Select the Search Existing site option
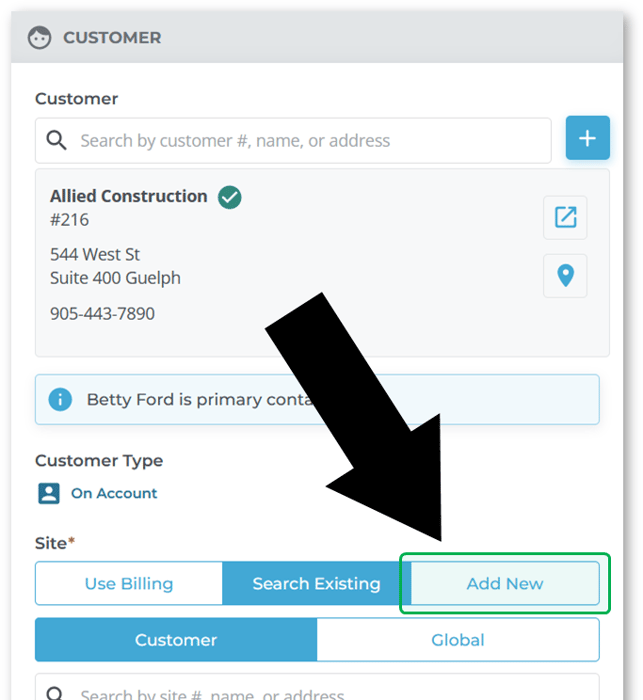643x700 pixels. tap(316, 584)
